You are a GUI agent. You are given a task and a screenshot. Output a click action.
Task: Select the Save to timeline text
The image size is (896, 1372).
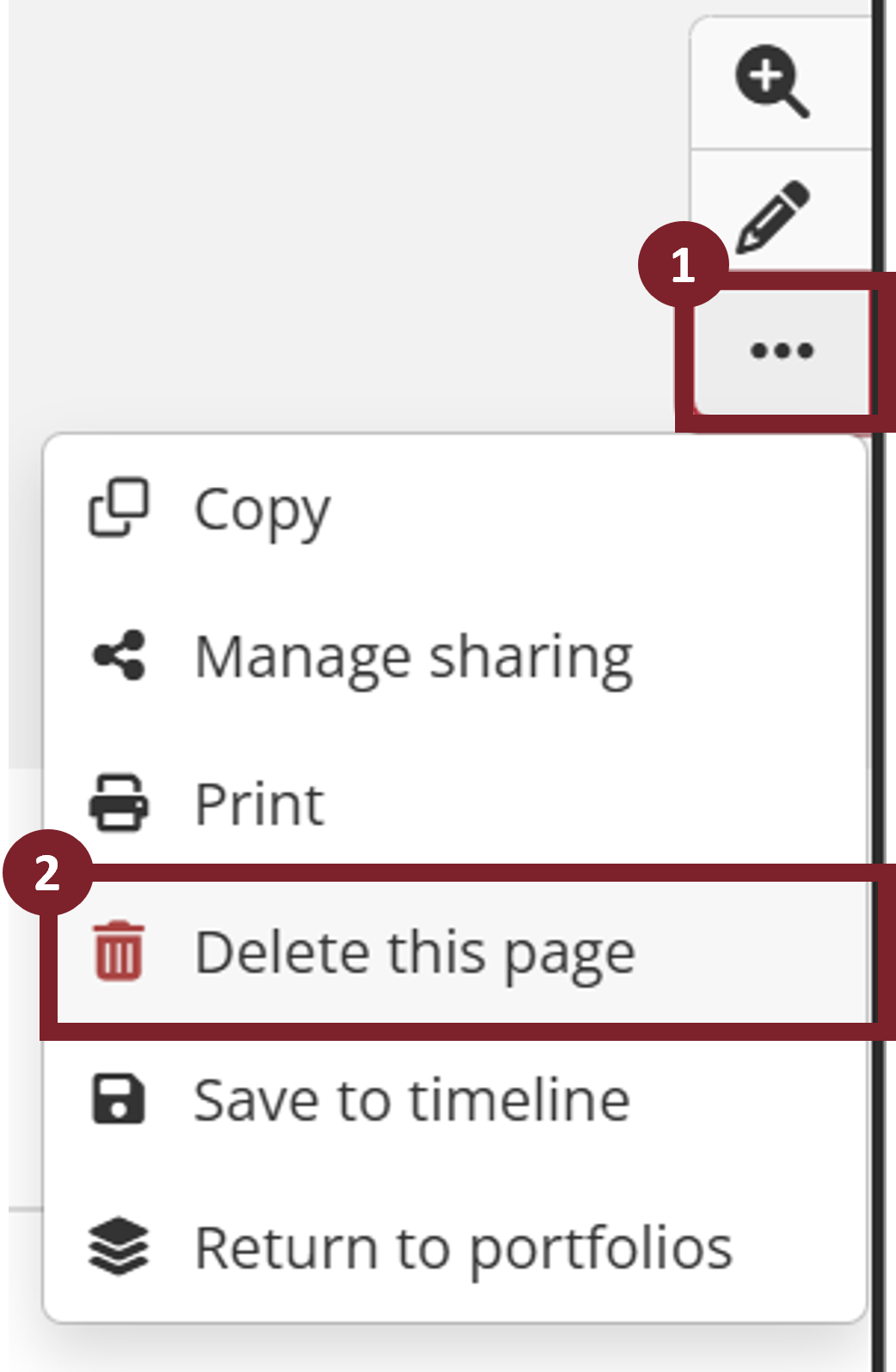click(412, 1100)
